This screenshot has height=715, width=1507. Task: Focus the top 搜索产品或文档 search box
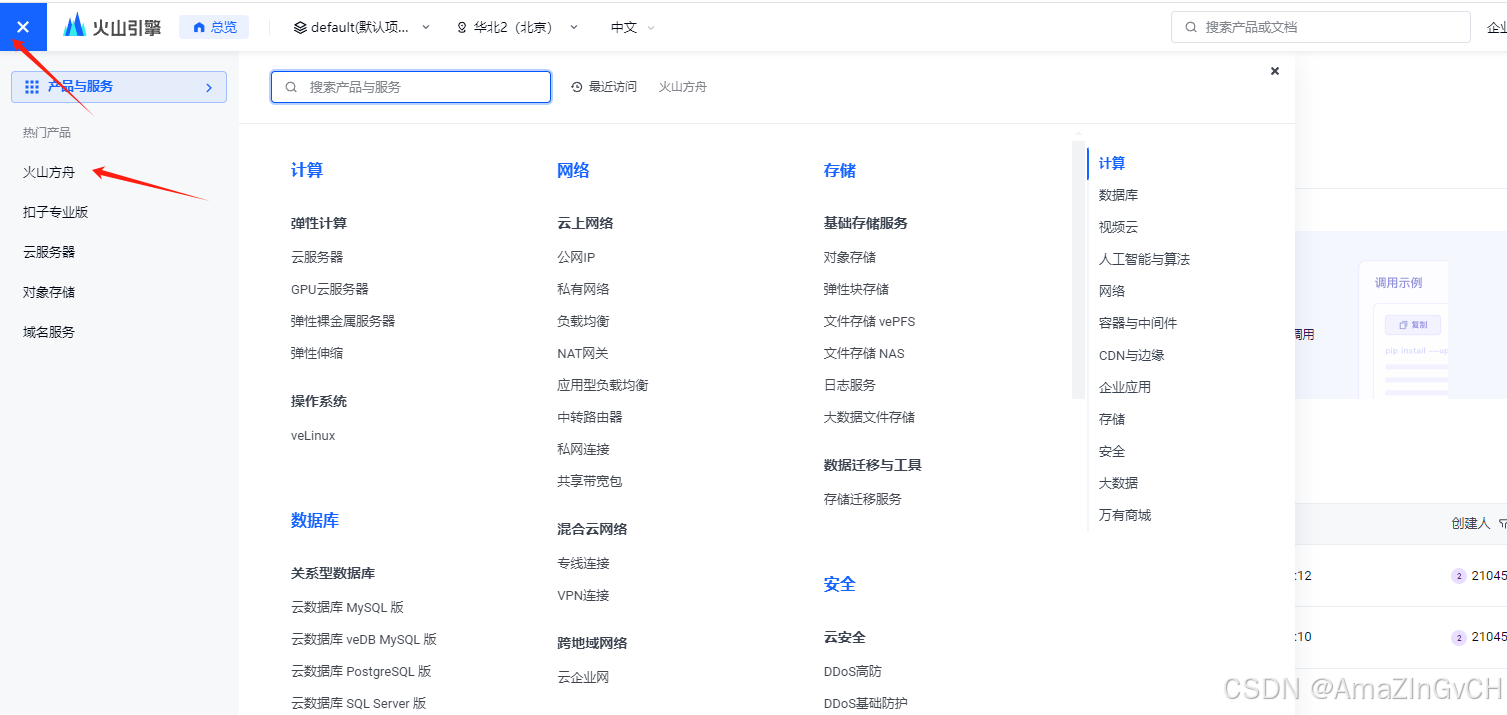pyautogui.click(x=1320, y=27)
